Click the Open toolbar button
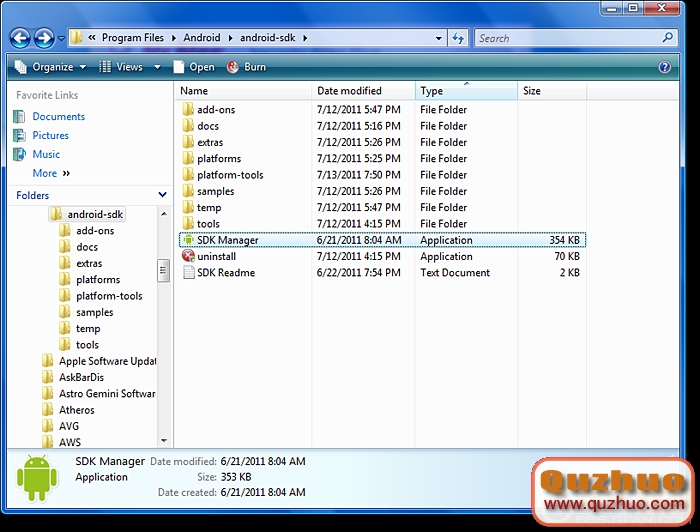Image resolution: width=700 pixels, height=532 pixels. click(x=194, y=67)
